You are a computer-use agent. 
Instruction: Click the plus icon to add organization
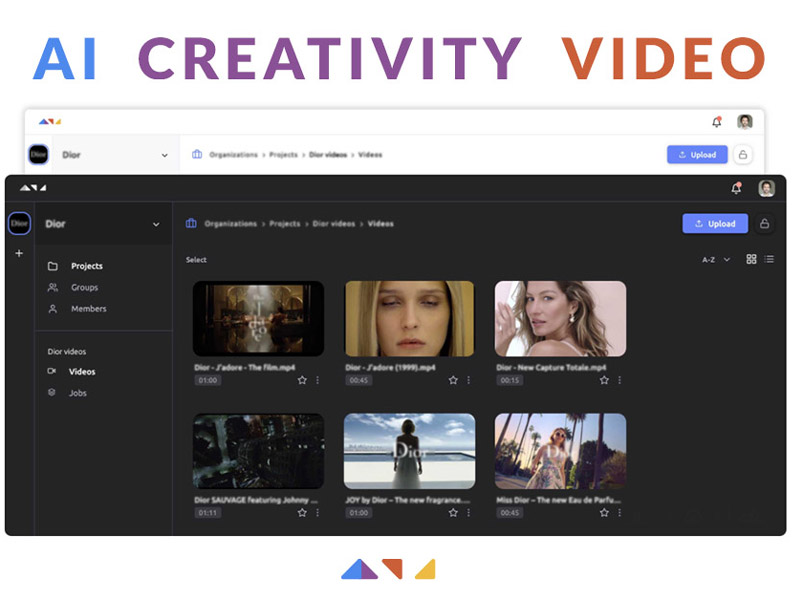point(18,254)
